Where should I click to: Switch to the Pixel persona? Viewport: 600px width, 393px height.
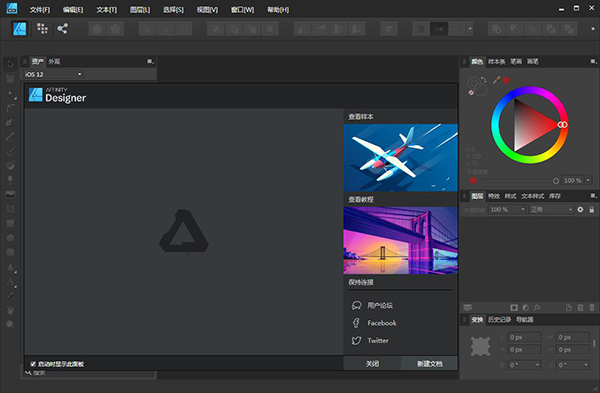(42, 28)
